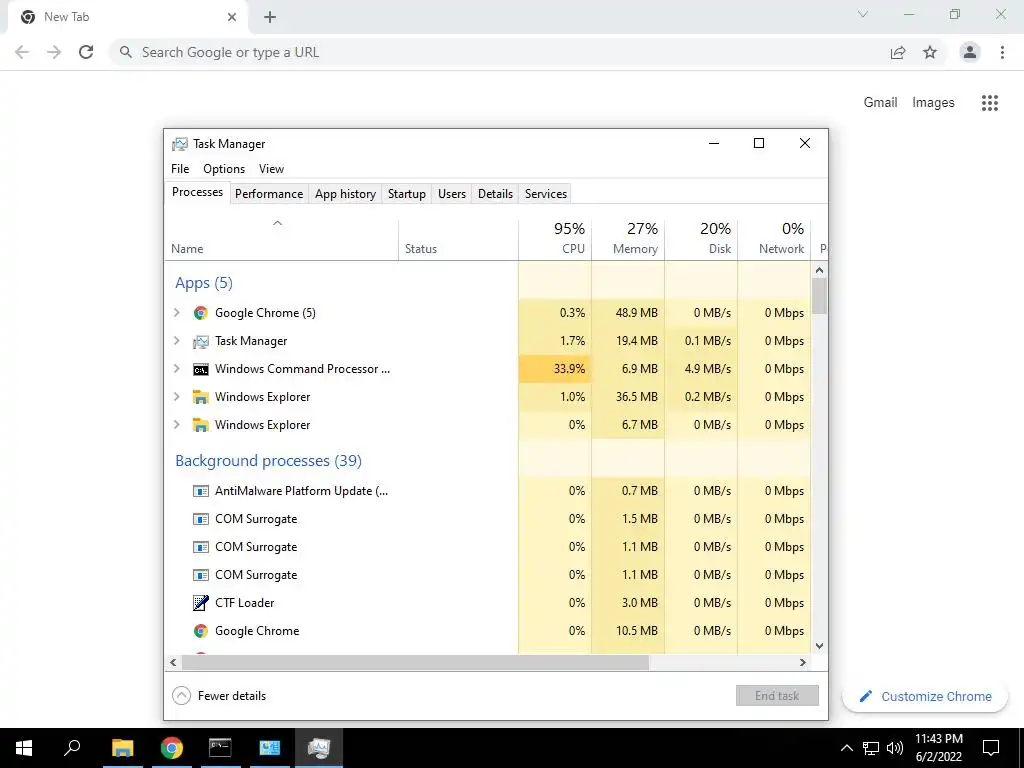This screenshot has width=1024, height=768.
Task: Sort processes by Name column
Action: [x=281, y=240]
